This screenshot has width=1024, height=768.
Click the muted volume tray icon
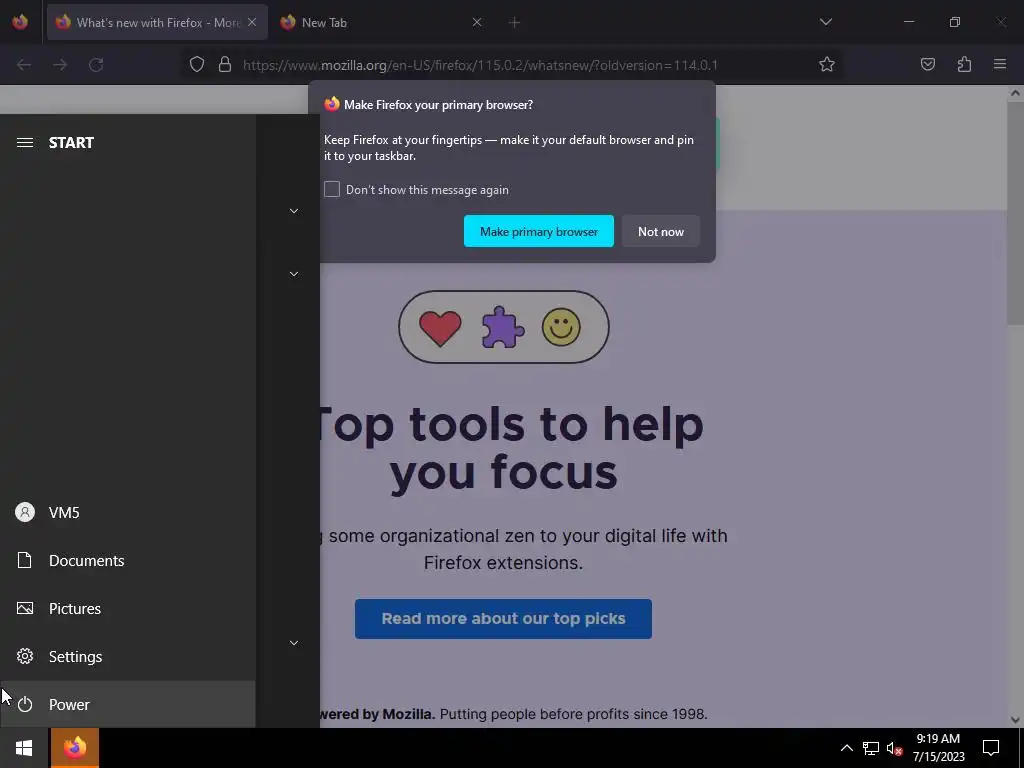click(x=894, y=748)
